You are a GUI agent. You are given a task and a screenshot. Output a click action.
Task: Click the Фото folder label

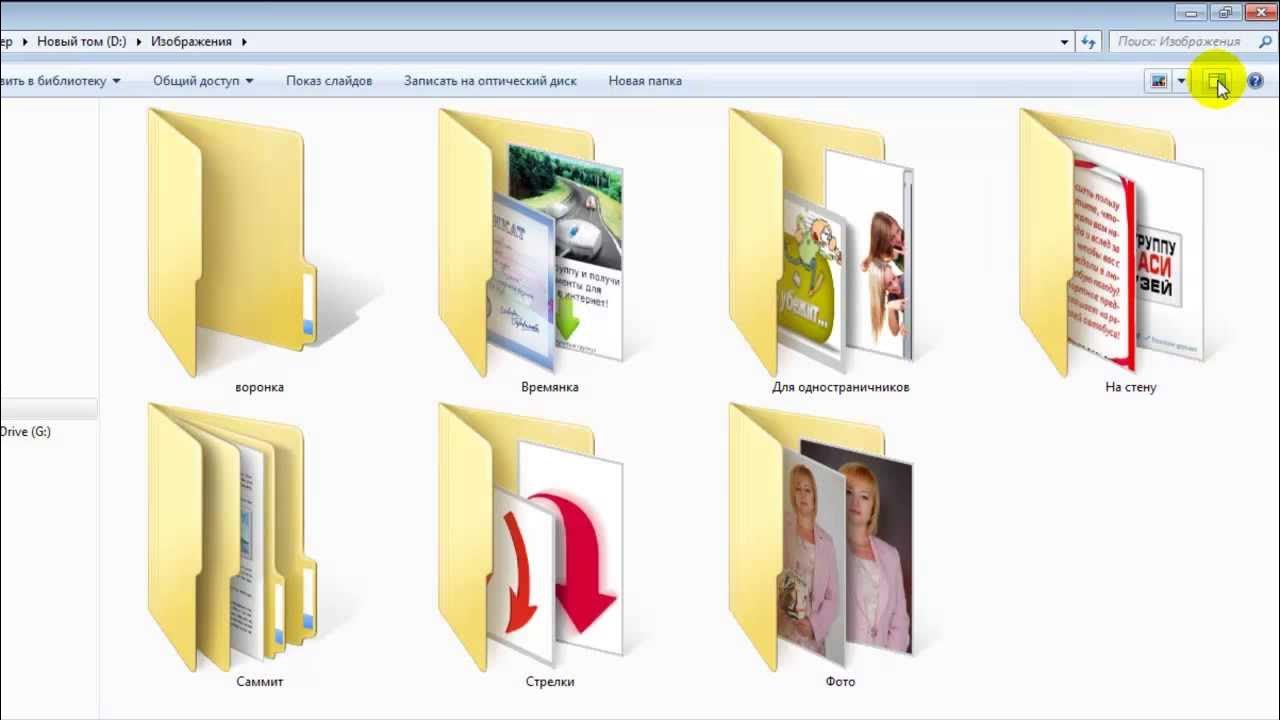[841, 682]
